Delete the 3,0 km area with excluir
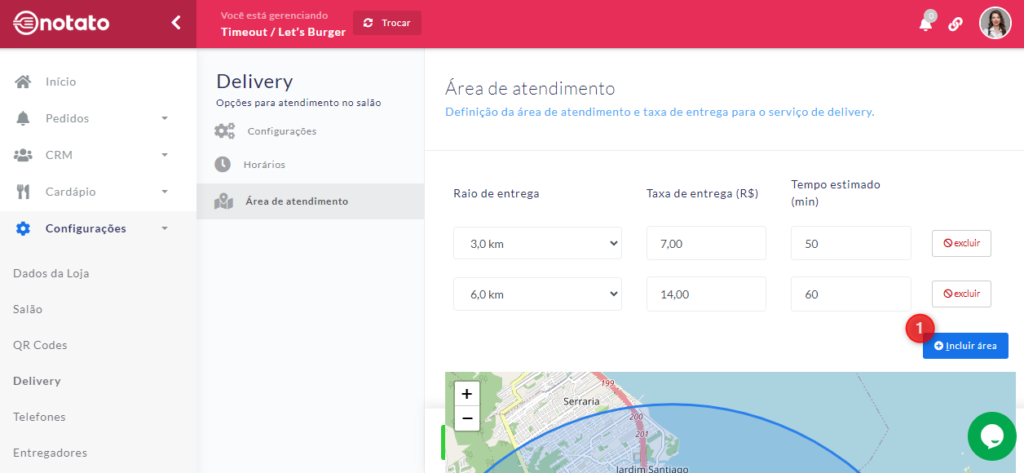The width and height of the screenshot is (1024, 473). click(x=961, y=243)
